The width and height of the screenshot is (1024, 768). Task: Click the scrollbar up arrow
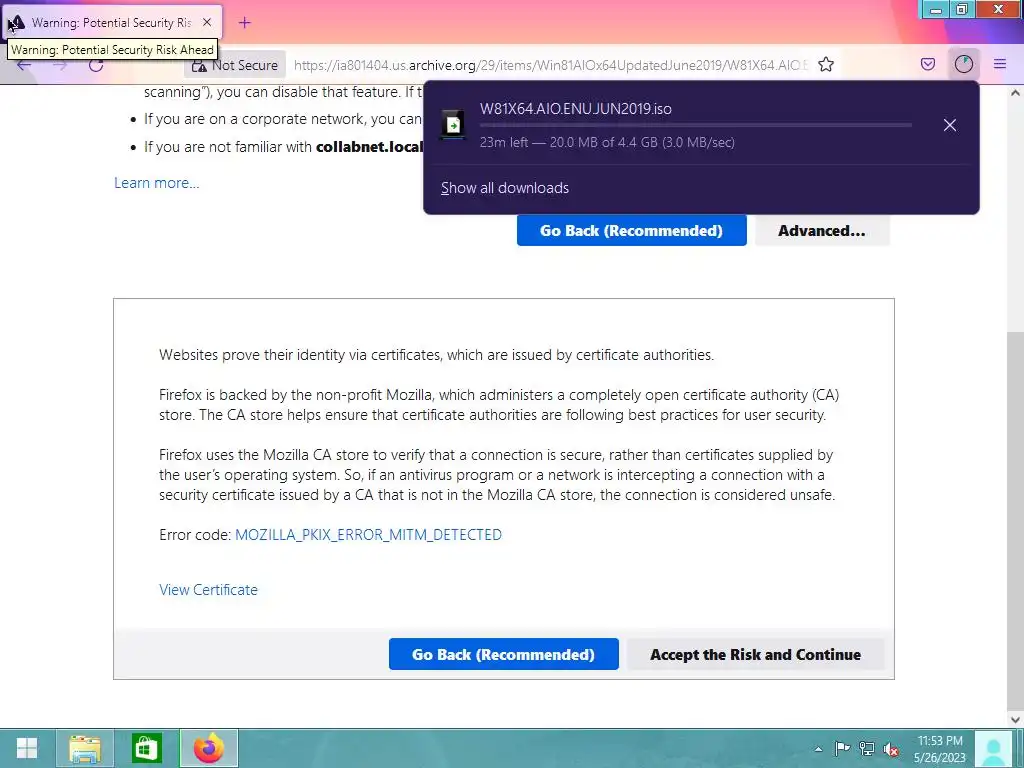(1016, 93)
